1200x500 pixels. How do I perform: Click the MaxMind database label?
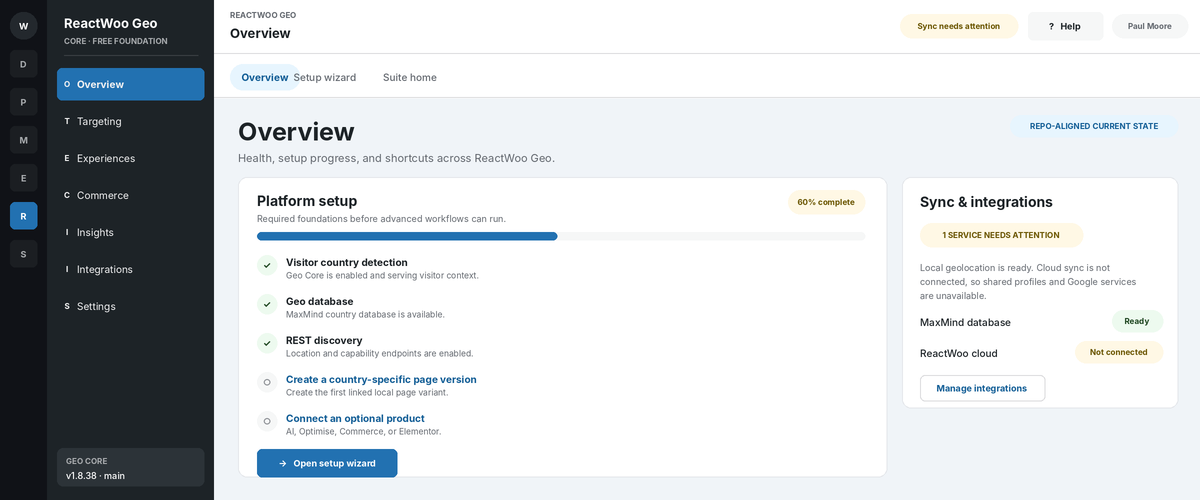[x=965, y=322]
